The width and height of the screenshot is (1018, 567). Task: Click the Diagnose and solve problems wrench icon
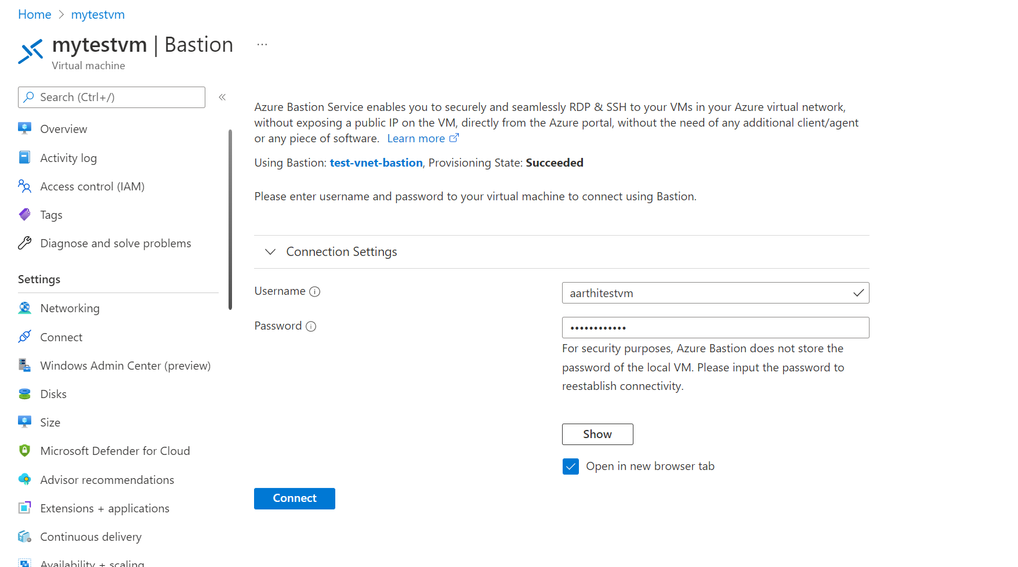click(x=25, y=243)
